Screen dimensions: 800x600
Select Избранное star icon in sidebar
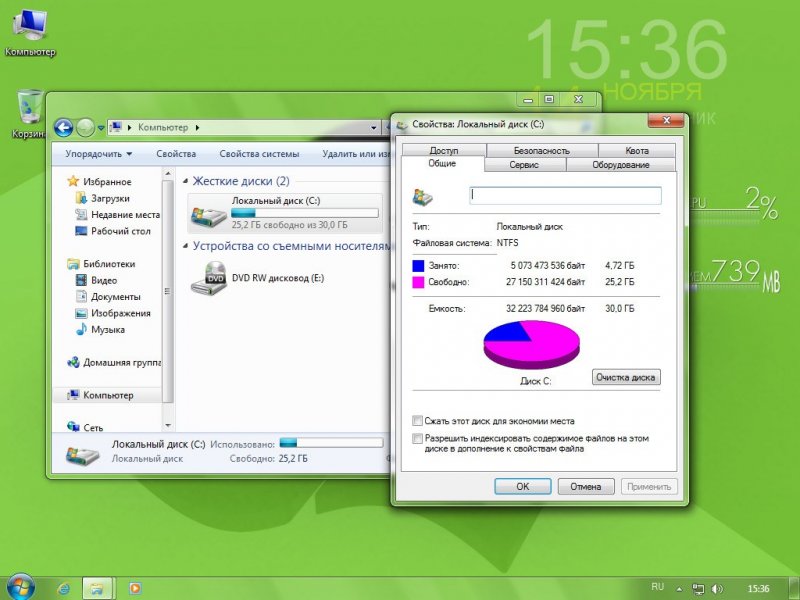click(x=73, y=181)
